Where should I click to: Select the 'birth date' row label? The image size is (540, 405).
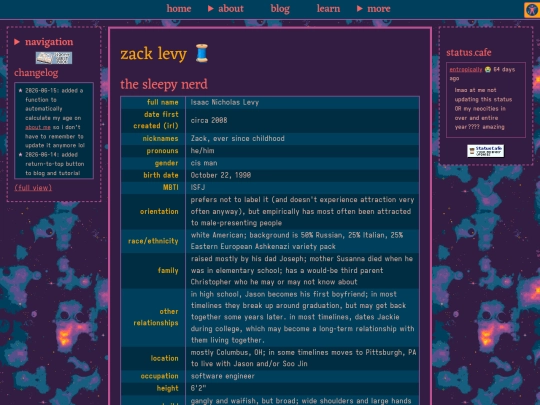coord(161,175)
